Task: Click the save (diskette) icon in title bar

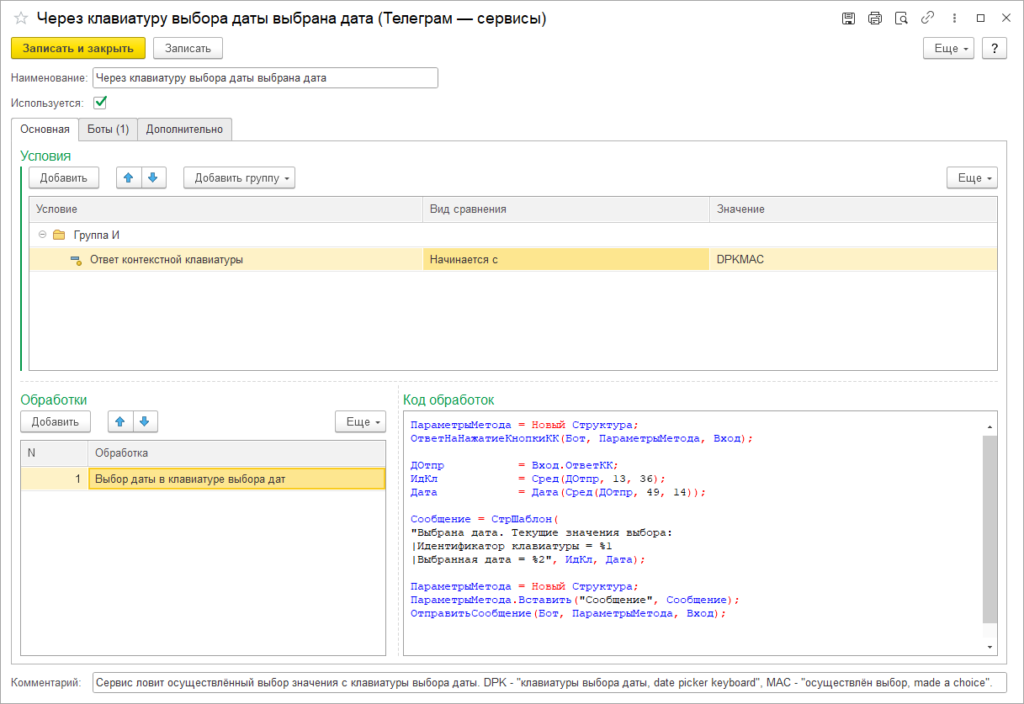Action: 848,18
